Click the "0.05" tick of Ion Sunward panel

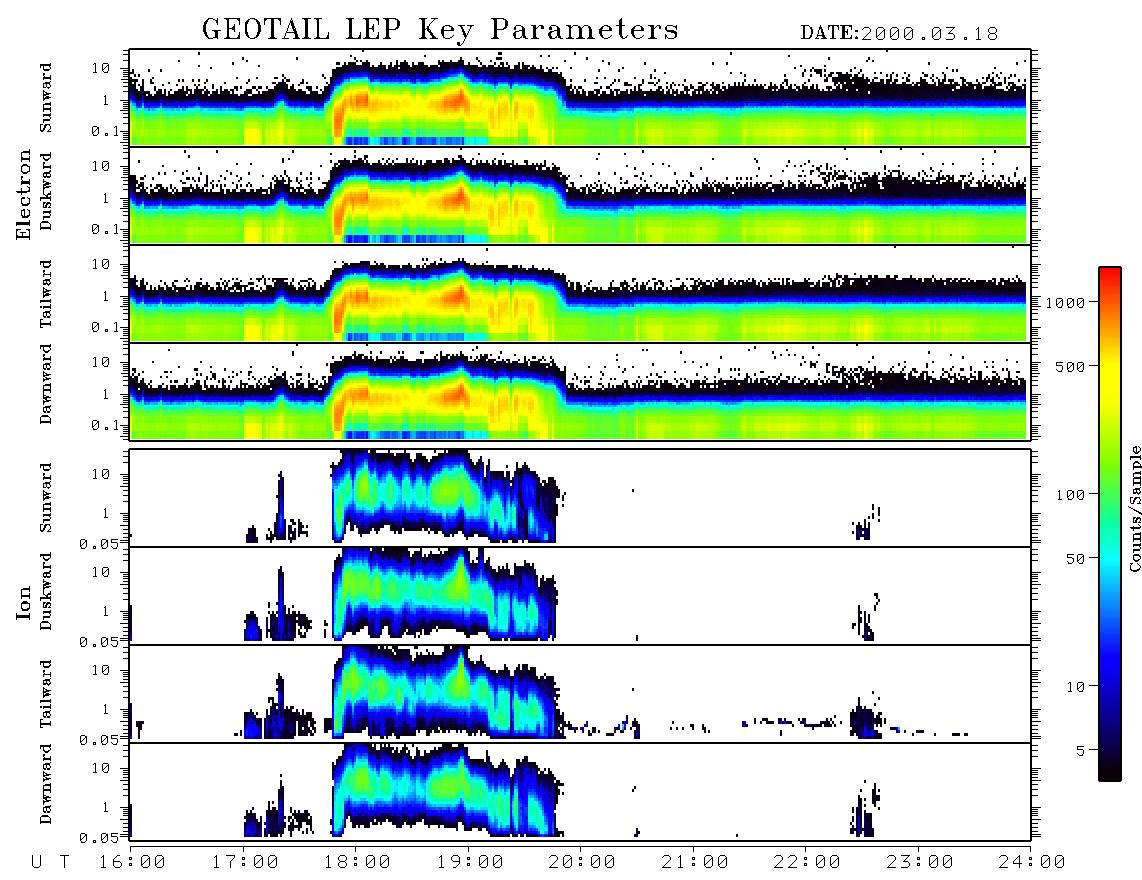tap(99, 543)
